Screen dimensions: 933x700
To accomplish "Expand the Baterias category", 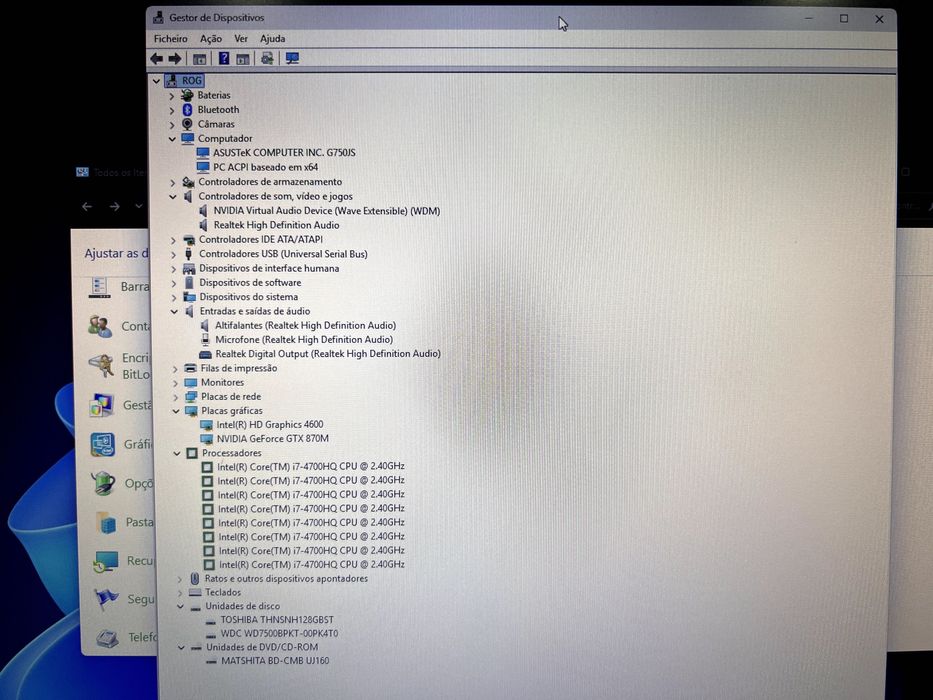I will pyautogui.click(x=172, y=95).
